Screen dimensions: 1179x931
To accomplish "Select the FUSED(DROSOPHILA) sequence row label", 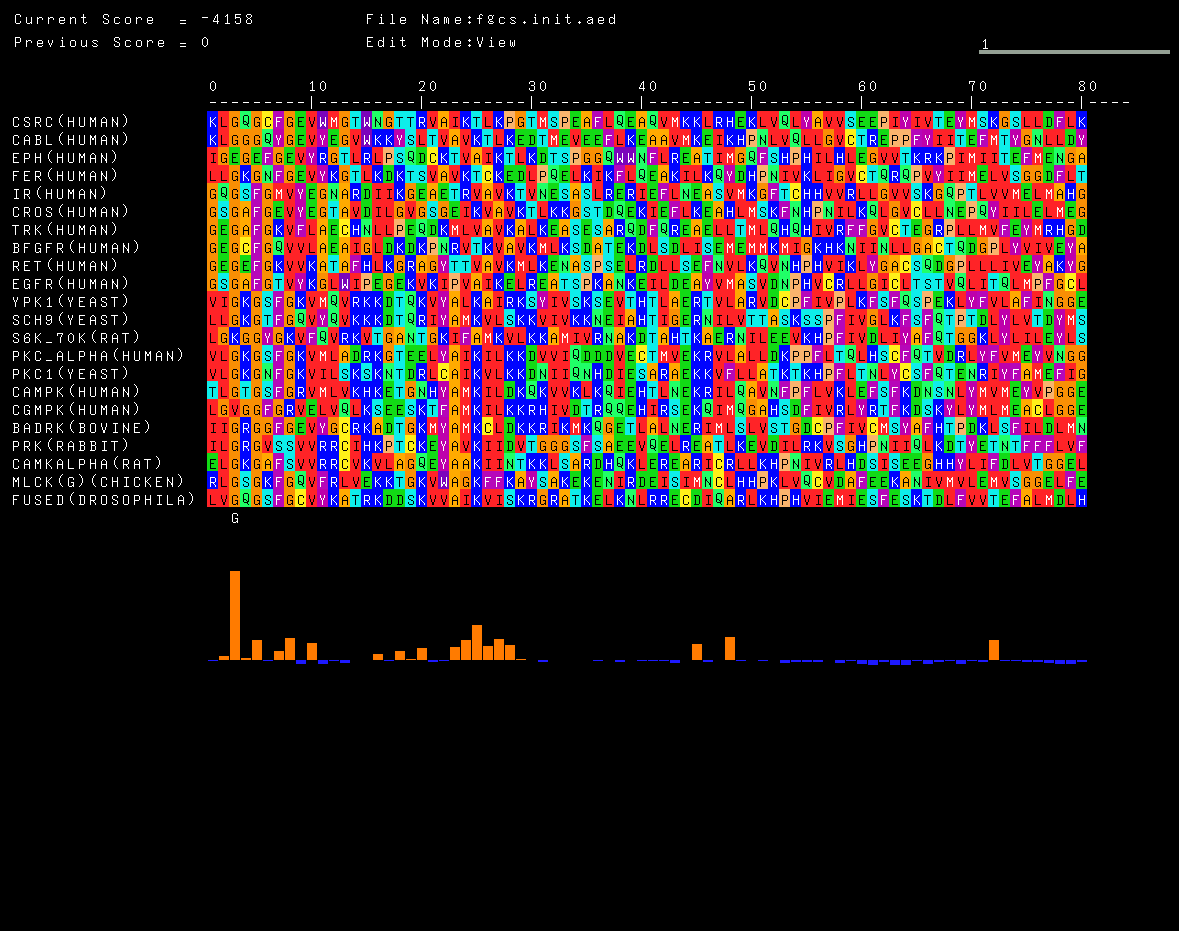I will tap(104, 500).
